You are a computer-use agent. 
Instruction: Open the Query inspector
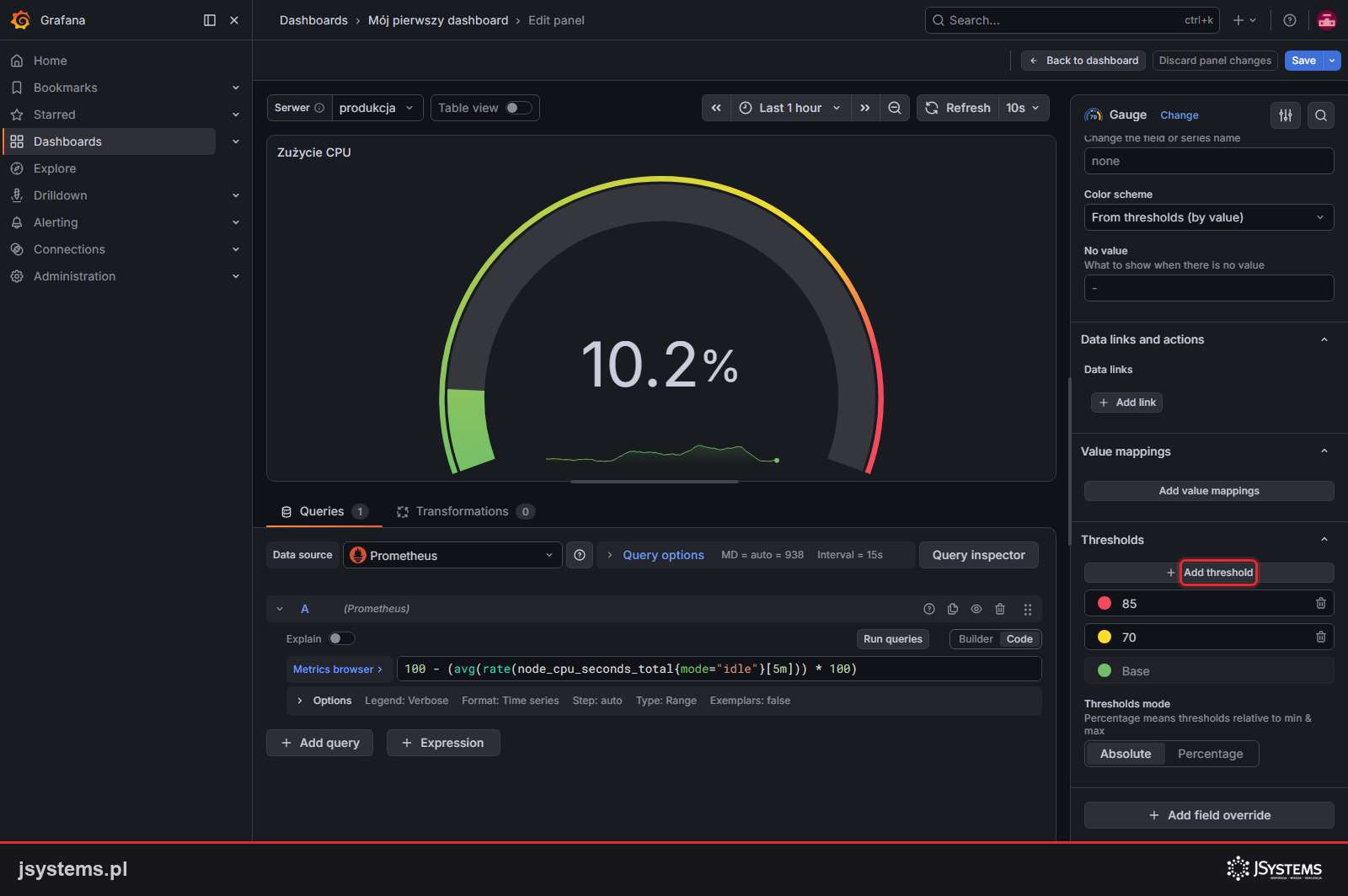[979, 555]
